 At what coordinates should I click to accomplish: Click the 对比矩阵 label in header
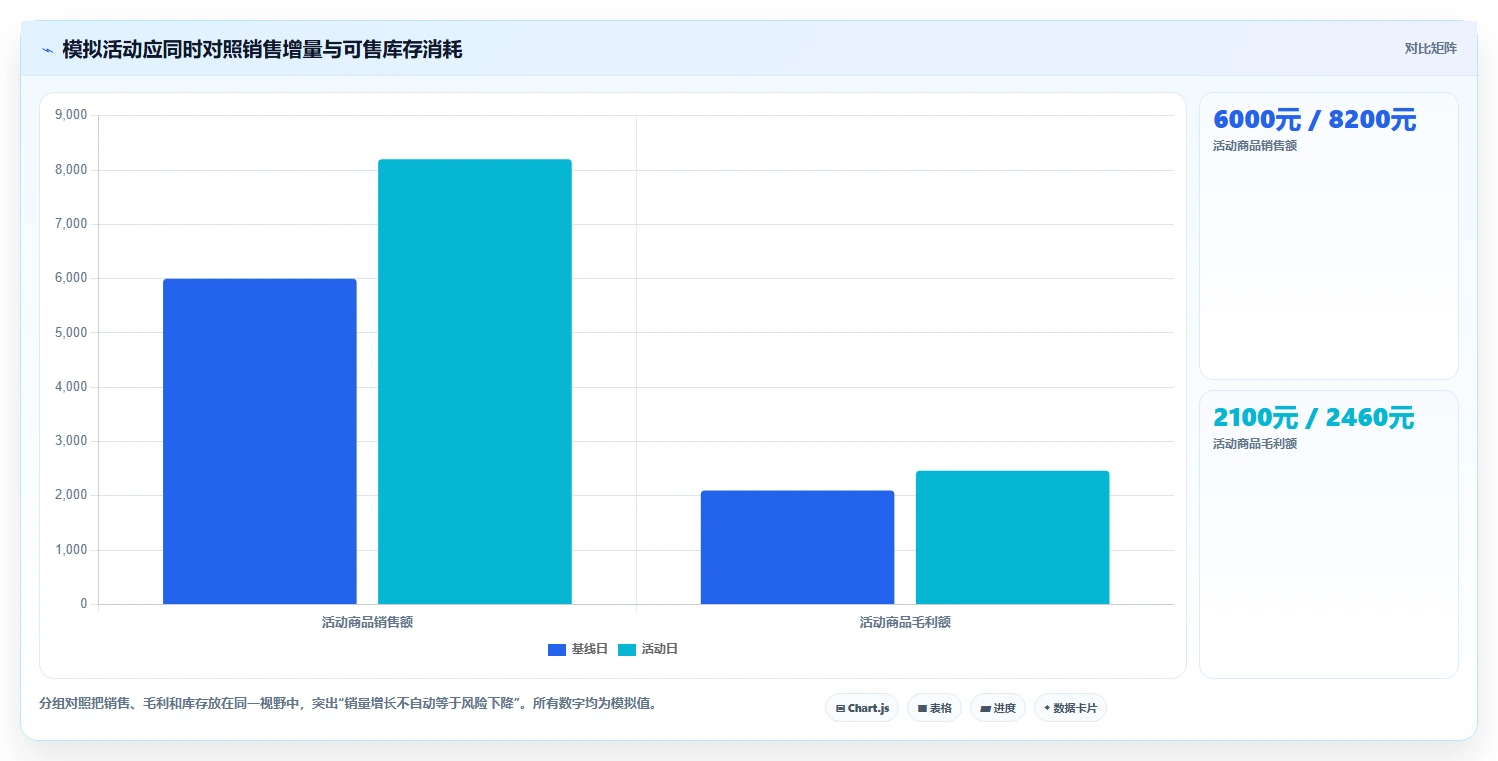tap(1430, 48)
